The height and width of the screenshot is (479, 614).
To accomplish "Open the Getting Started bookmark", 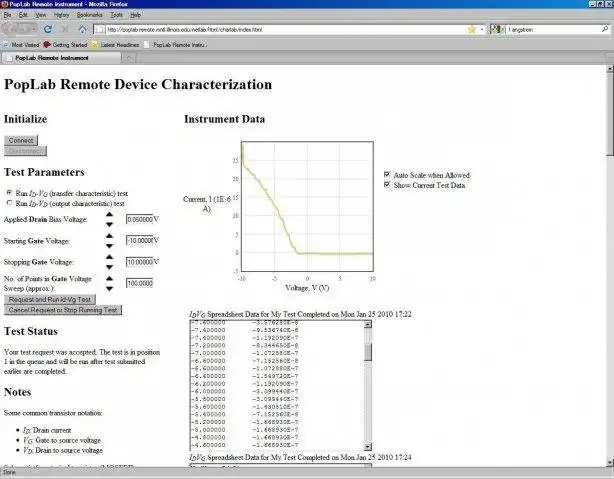I will click(65, 45).
